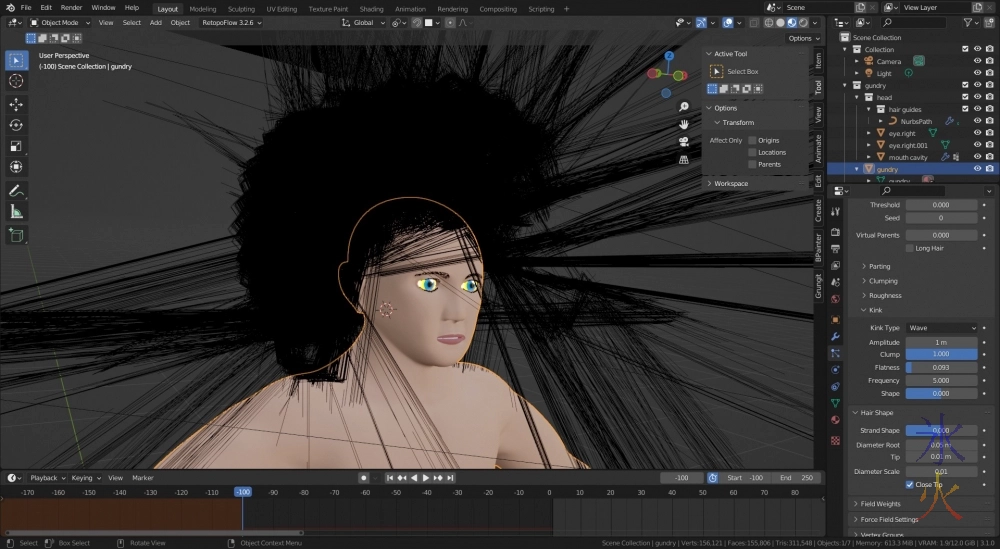Activate the Move tool
Viewport: 1000px width, 549px height.
pyautogui.click(x=16, y=104)
